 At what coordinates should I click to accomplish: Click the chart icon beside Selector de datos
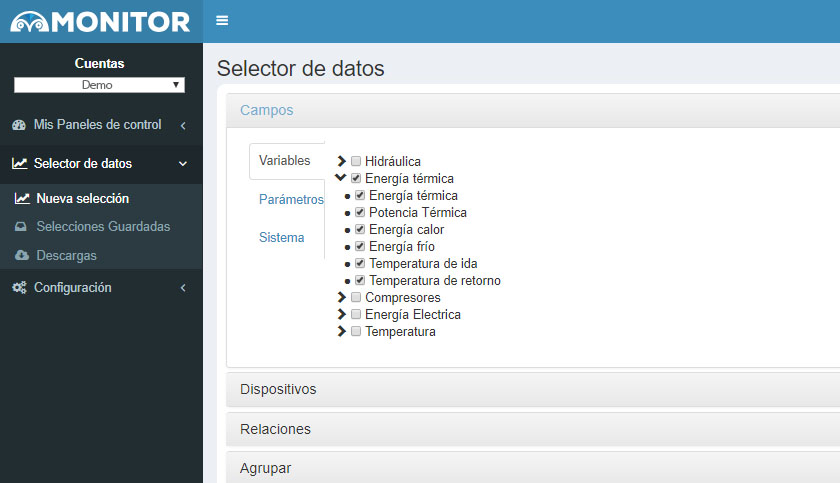pos(19,163)
